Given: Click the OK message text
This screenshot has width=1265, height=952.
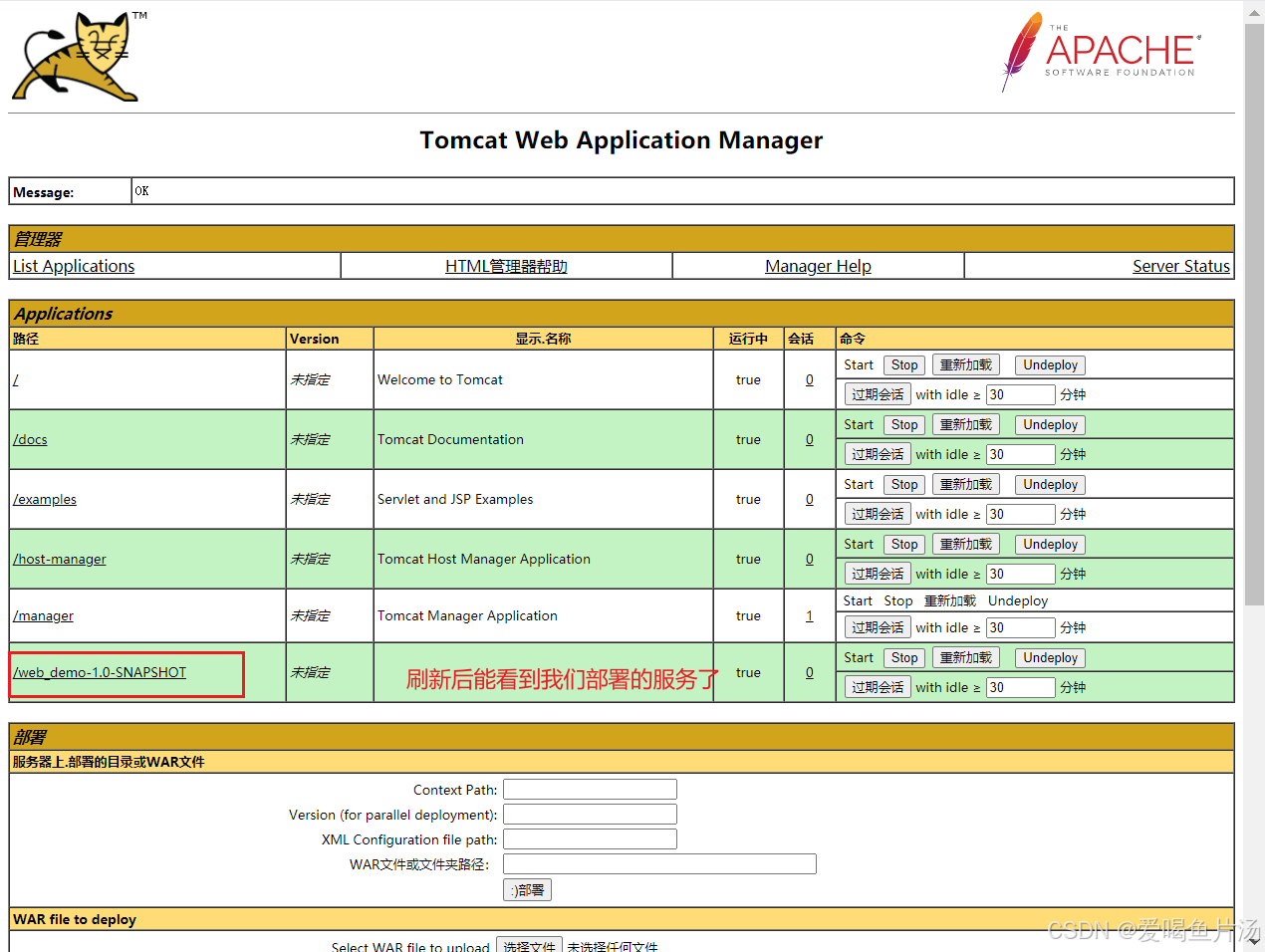Looking at the screenshot, I should [x=141, y=191].
